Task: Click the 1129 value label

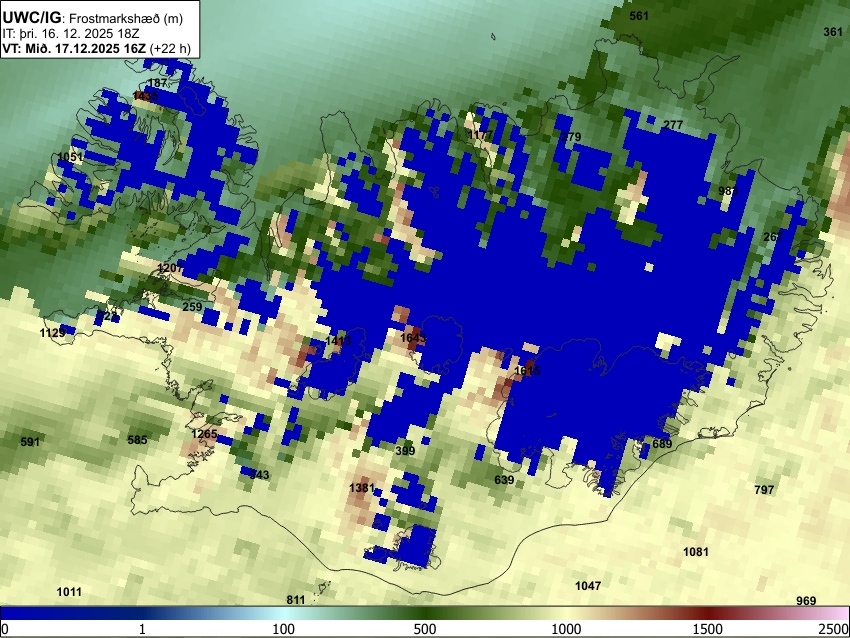Action: (x=53, y=332)
